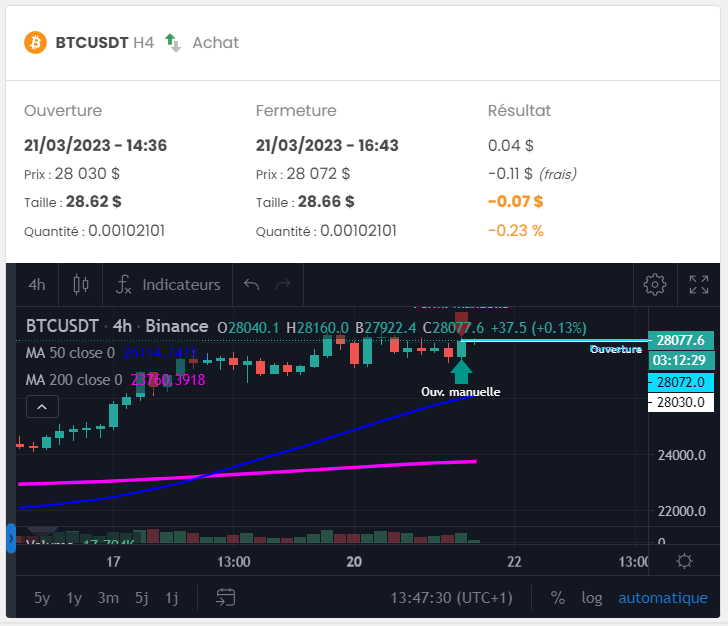
Task: Open timezone menu 13:47:30 (UTC+1)
Action: tap(451, 598)
